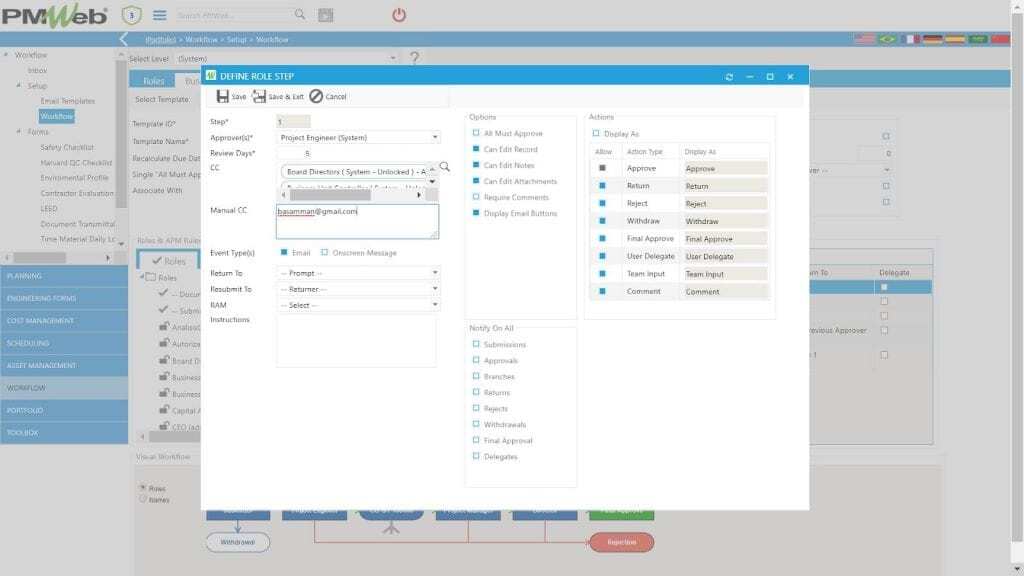The width and height of the screenshot is (1024, 576).
Task: Toggle Display Email Buttons checkbox
Action: (x=475, y=213)
